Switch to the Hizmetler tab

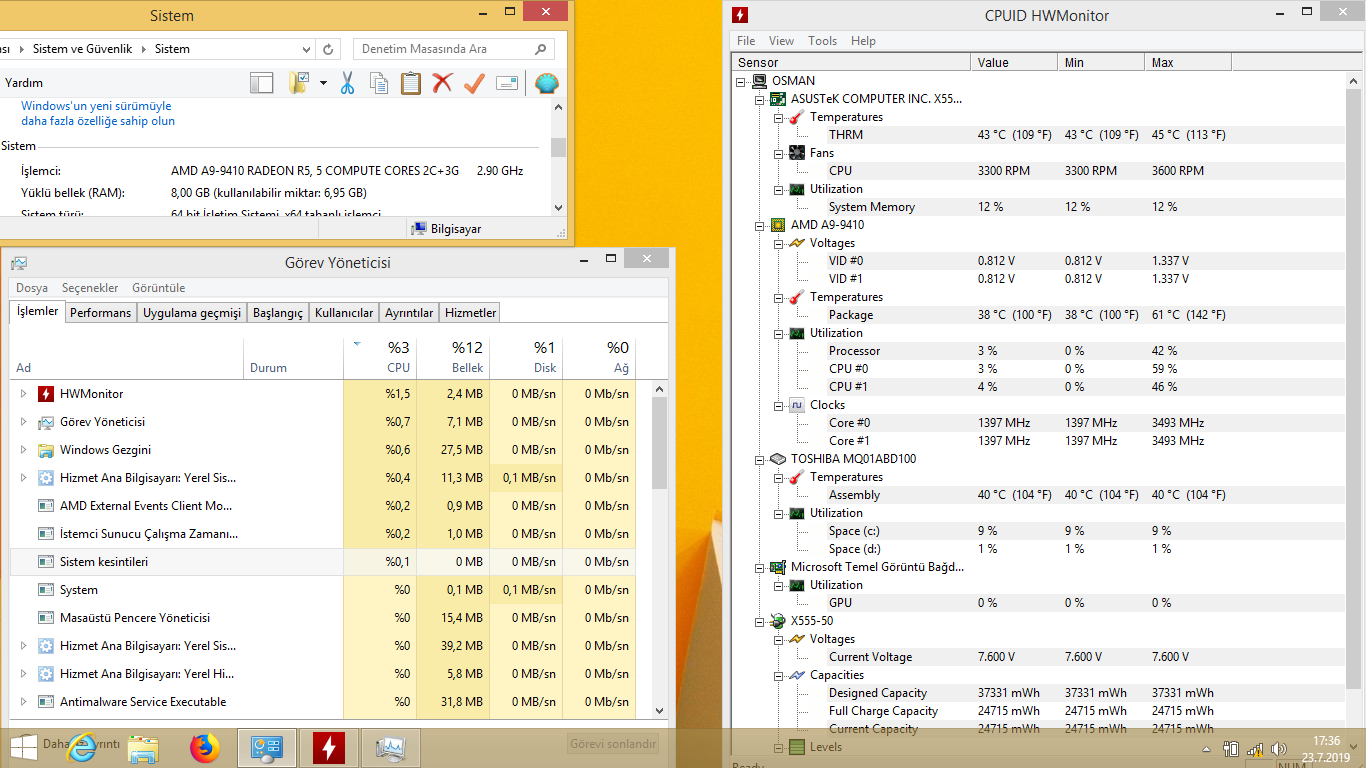(x=470, y=313)
